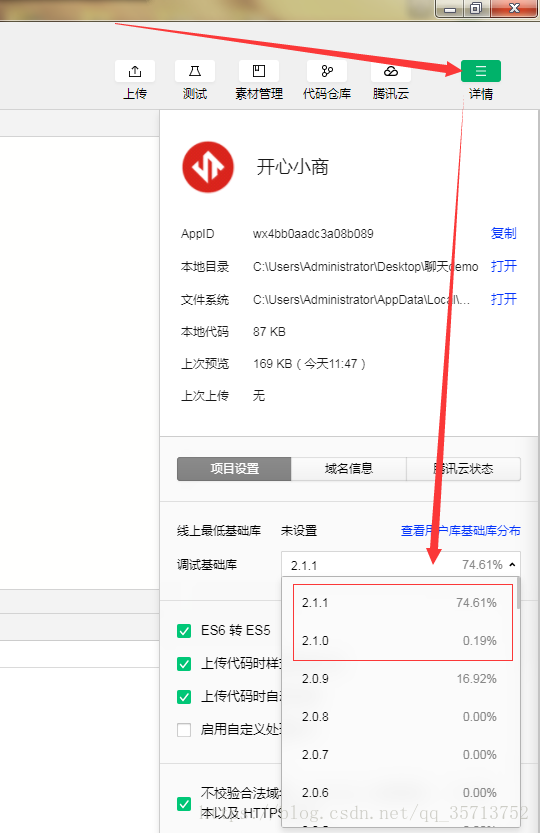Collapse the 调试基础库 version dropdown
The height and width of the screenshot is (833, 540).
[x=401, y=565]
